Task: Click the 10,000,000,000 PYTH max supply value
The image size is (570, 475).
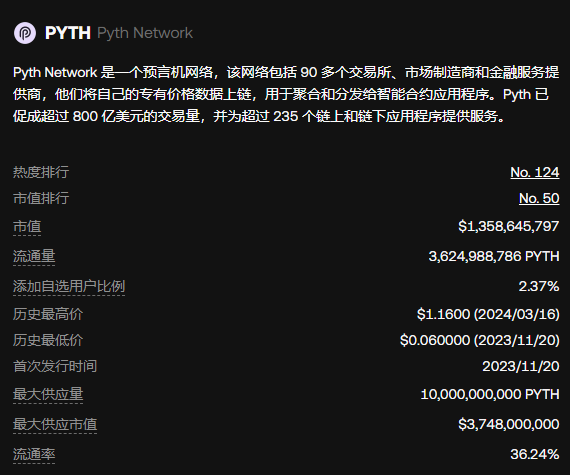Action: click(490, 395)
